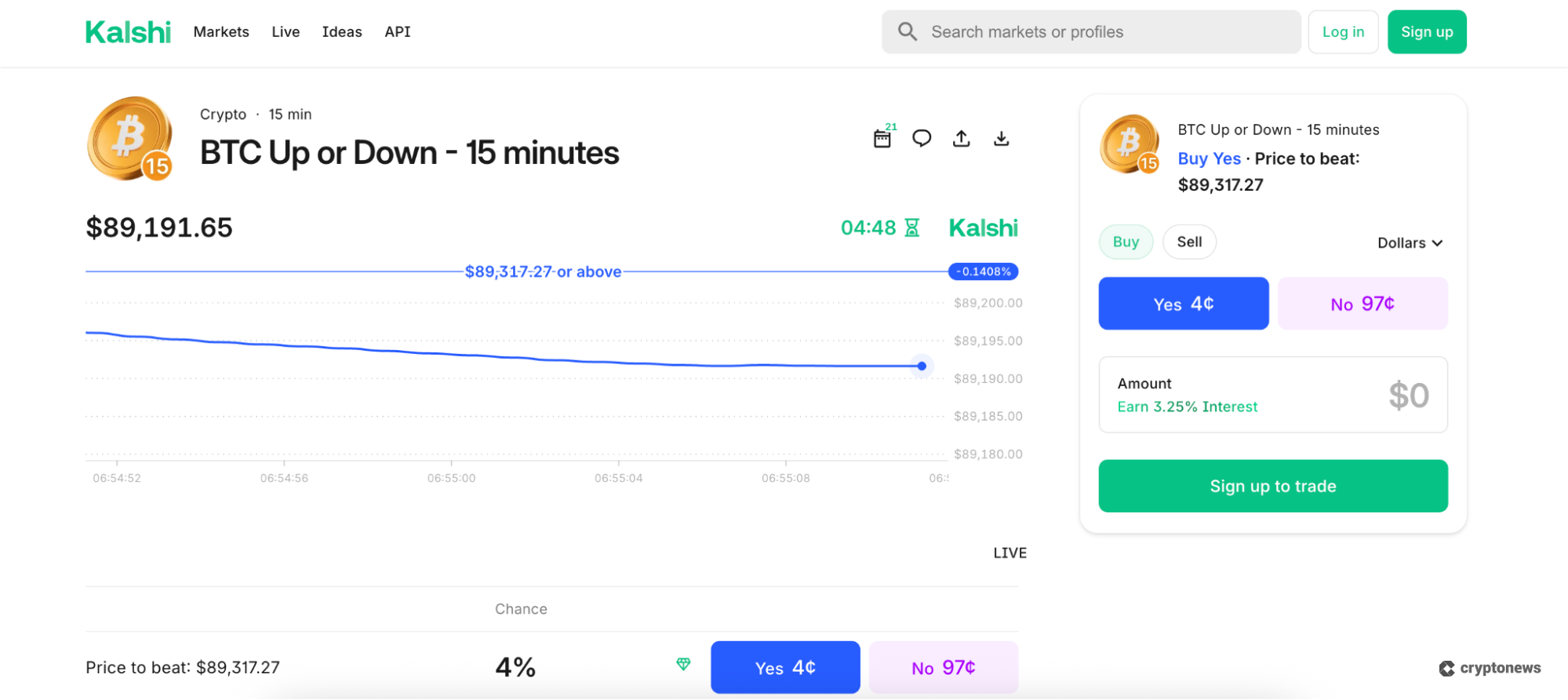Click the large Bitcoin 15 coin icon
Viewport: 1568px width, 700px height.
[x=130, y=139]
